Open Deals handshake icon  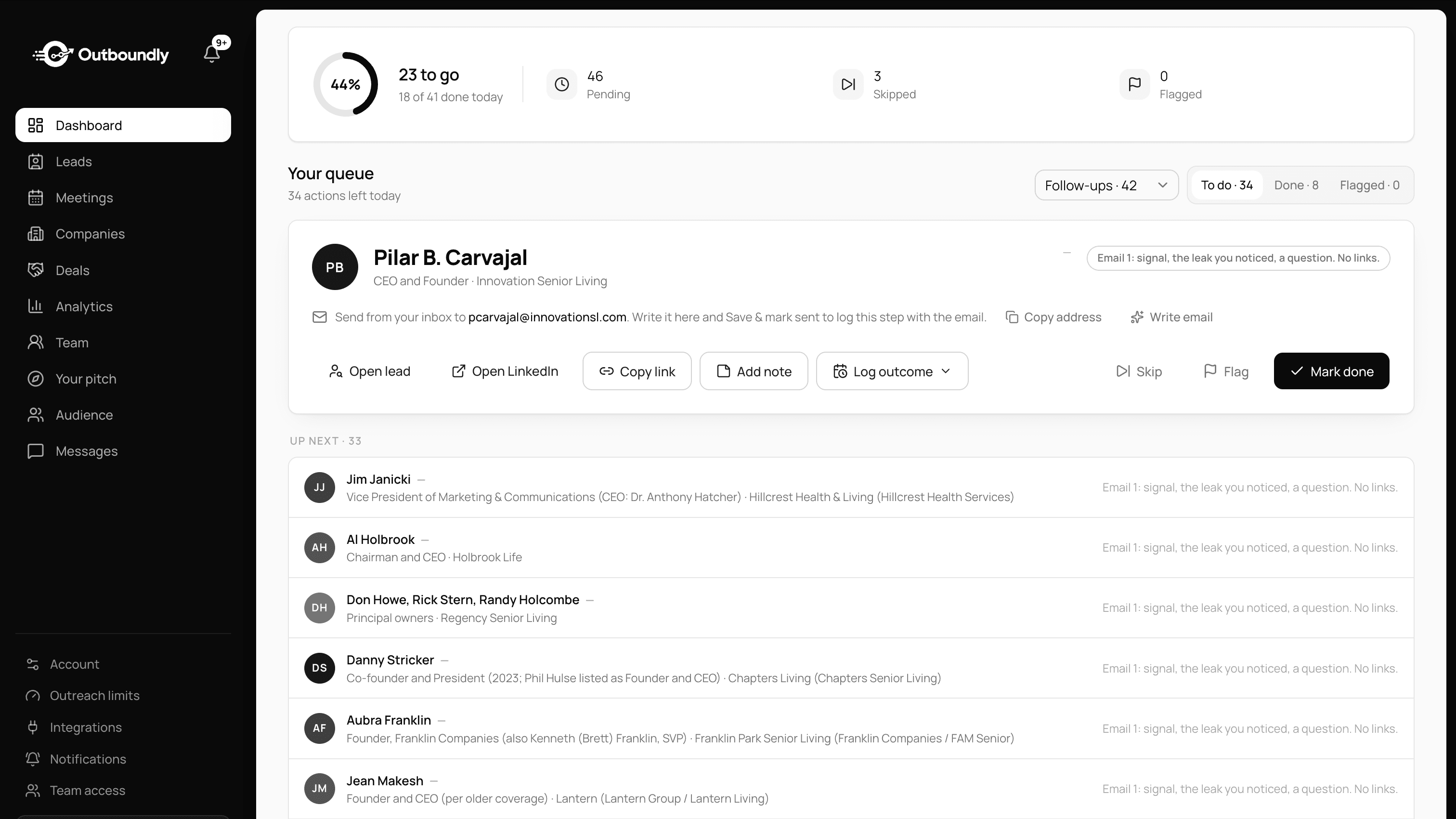click(x=36, y=270)
